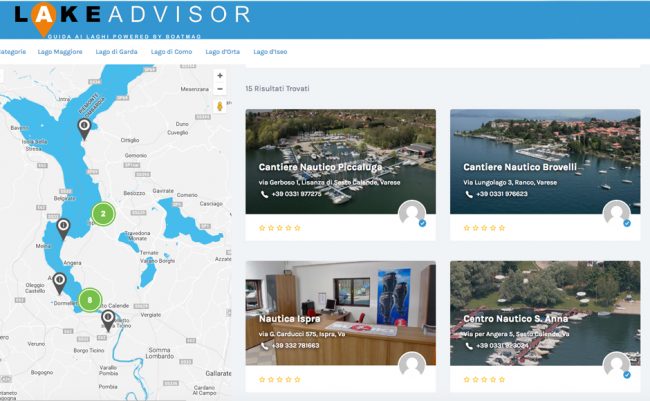This screenshot has height=401, width=650.
Task: Open the green cluster marker labeled 8
Action: tap(90, 300)
